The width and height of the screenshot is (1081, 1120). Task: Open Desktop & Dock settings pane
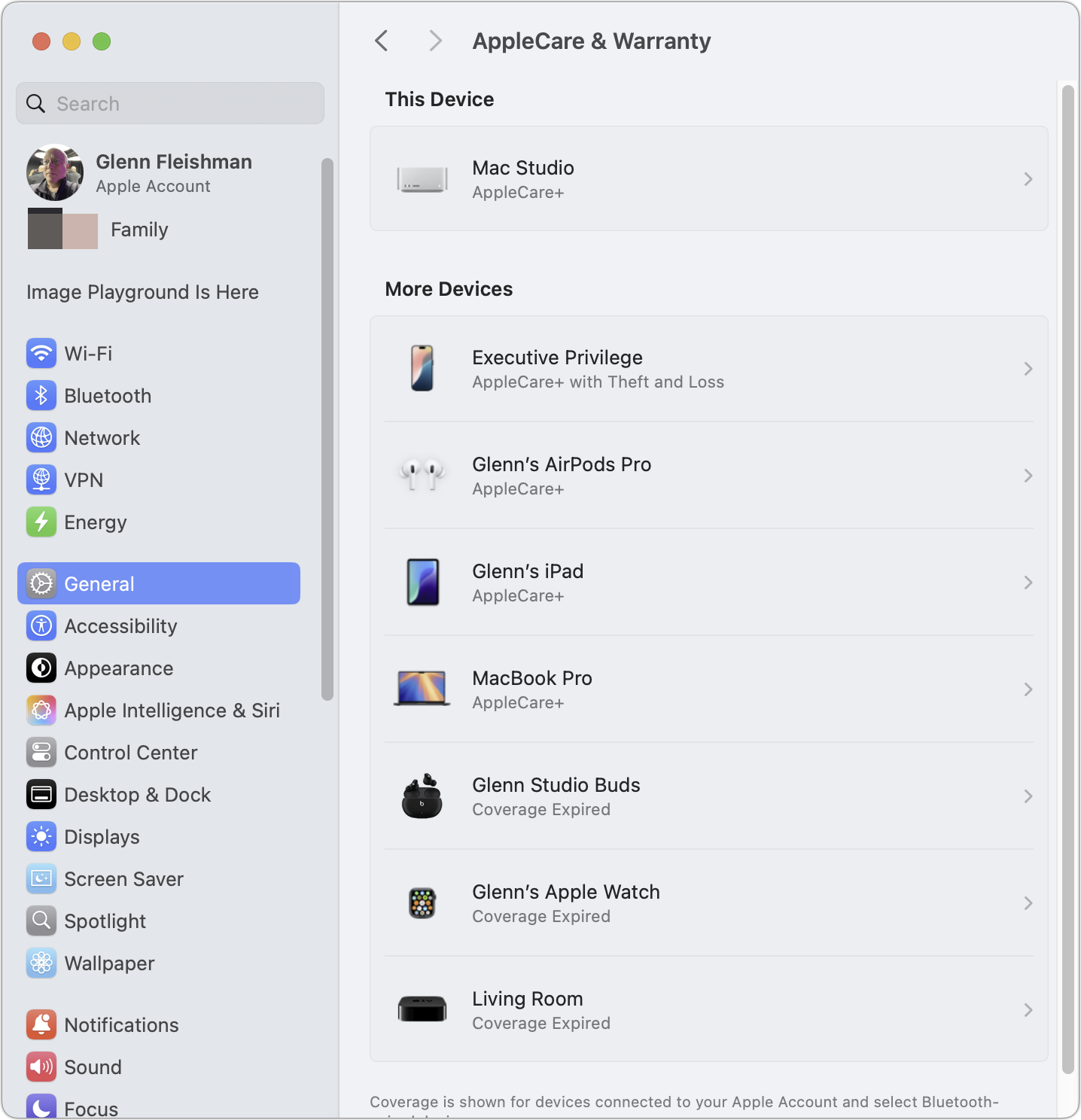point(137,794)
